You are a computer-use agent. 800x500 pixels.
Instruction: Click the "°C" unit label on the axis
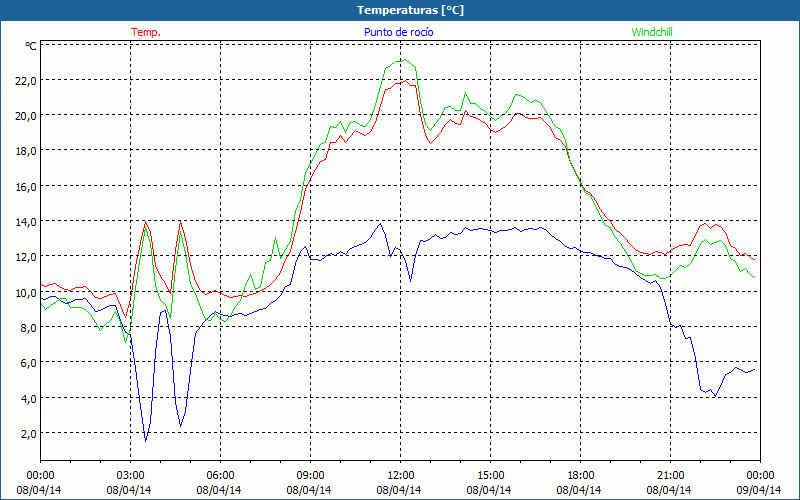(31, 46)
